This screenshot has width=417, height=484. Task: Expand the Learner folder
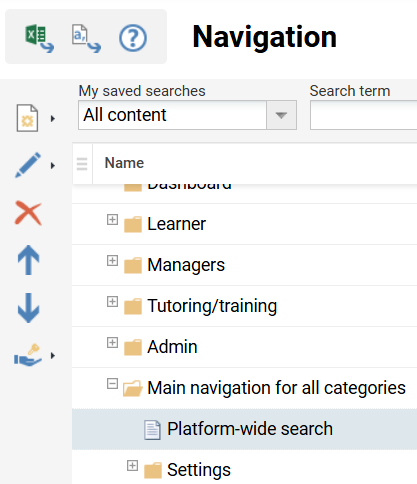pyautogui.click(x=112, y=220)
